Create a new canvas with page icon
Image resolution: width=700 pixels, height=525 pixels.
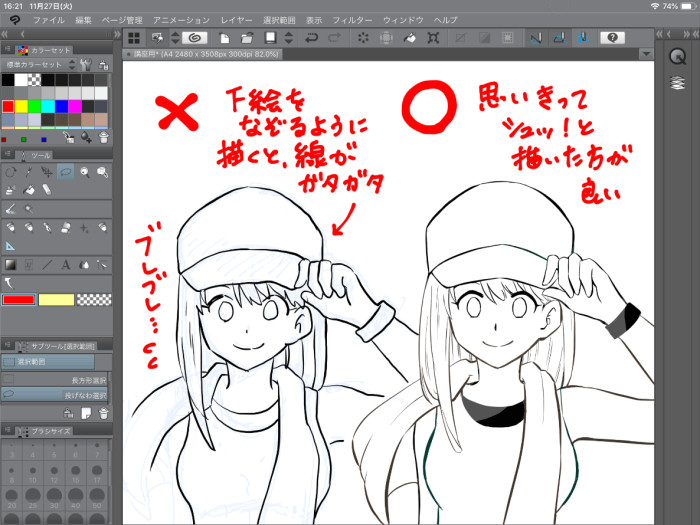tap(225, 38)
